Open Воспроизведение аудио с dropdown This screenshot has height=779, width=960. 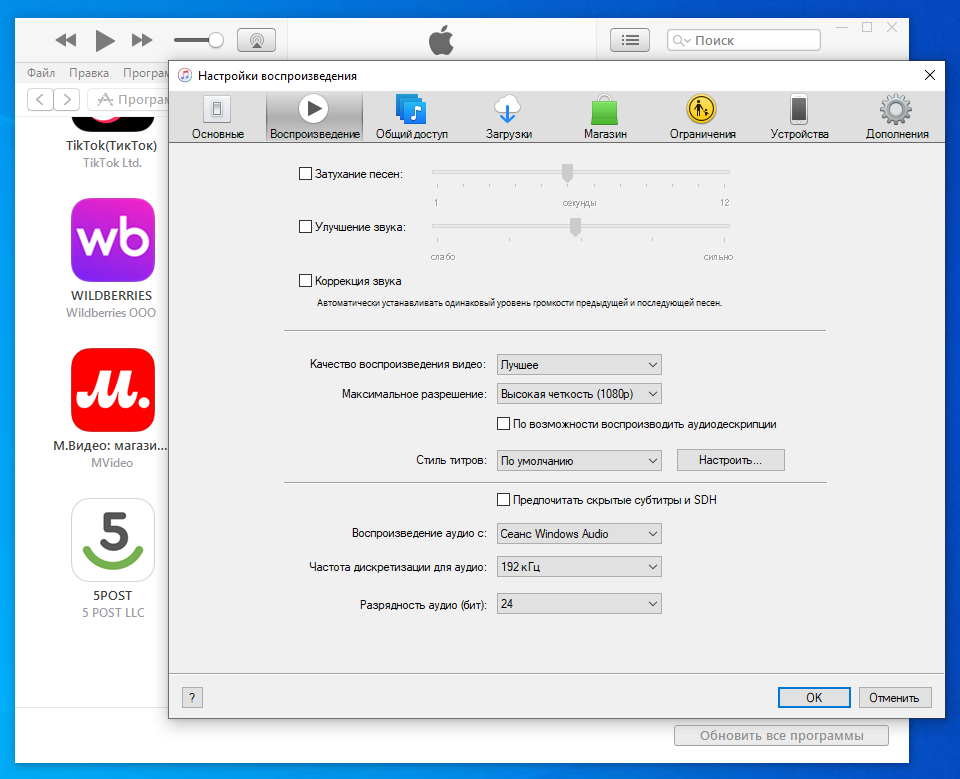pyautogui.click(x=579, y=533)
